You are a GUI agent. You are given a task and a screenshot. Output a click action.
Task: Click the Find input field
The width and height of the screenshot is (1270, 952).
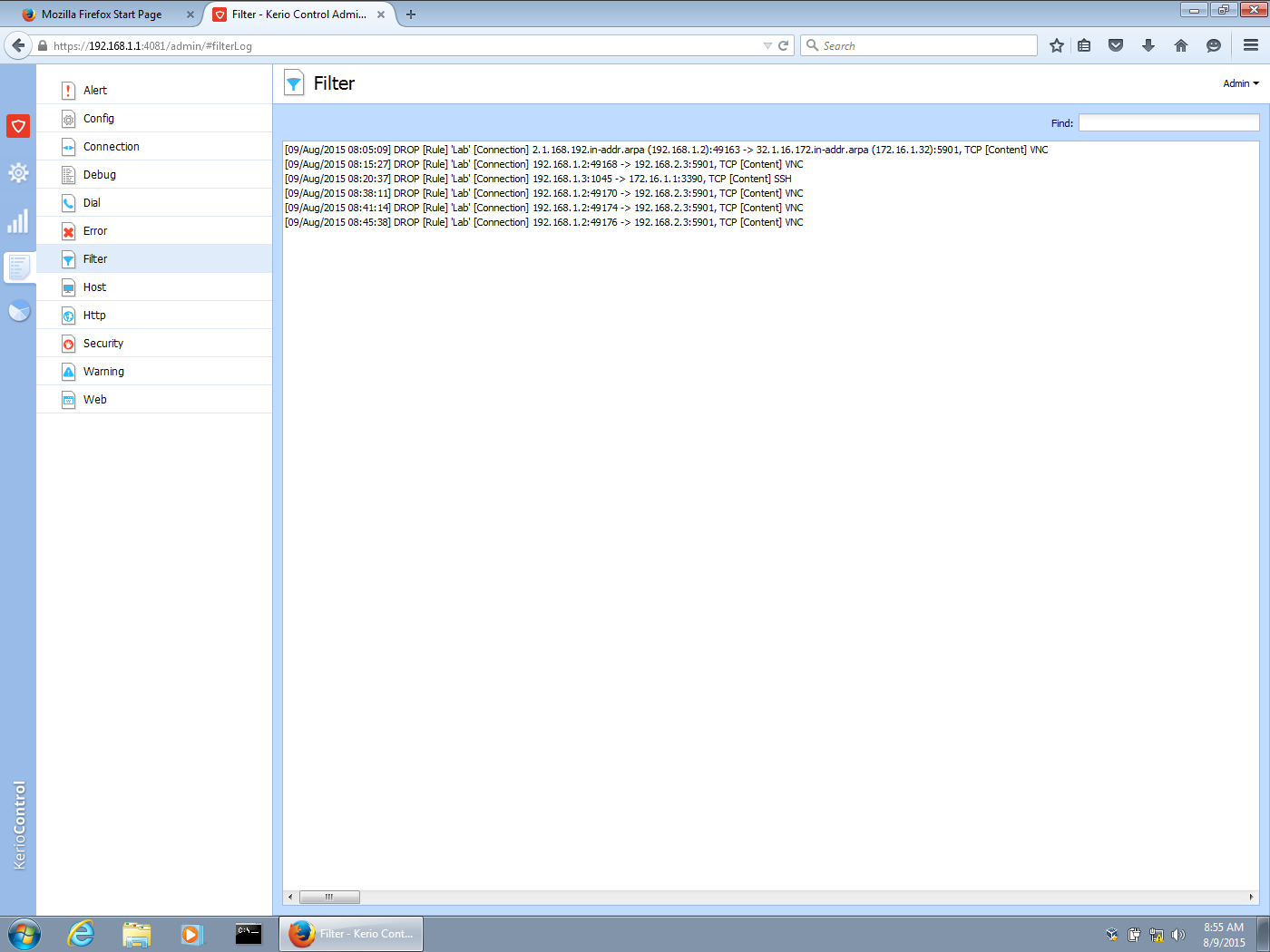1168,122
